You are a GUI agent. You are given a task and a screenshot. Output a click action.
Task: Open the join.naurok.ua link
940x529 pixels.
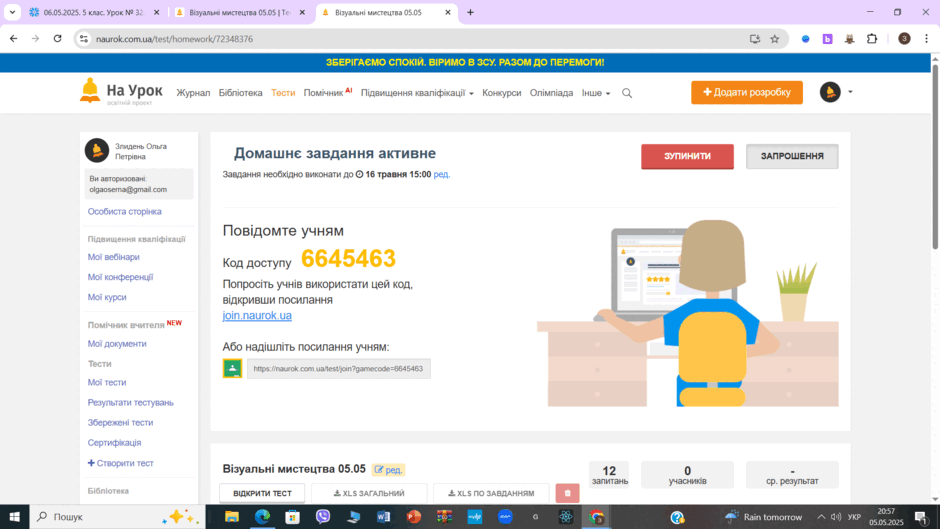257,315
